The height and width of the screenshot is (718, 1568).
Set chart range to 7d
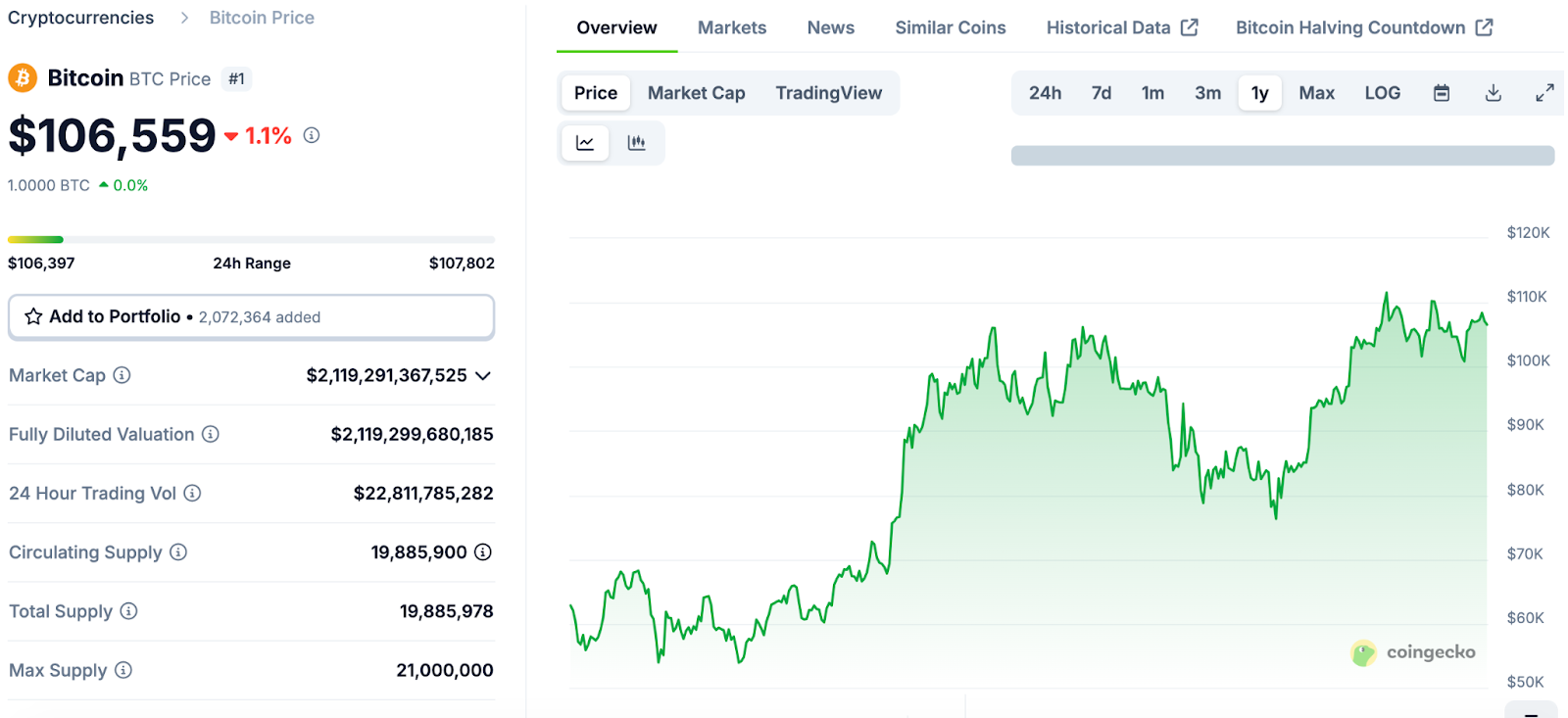(1102, 93)
